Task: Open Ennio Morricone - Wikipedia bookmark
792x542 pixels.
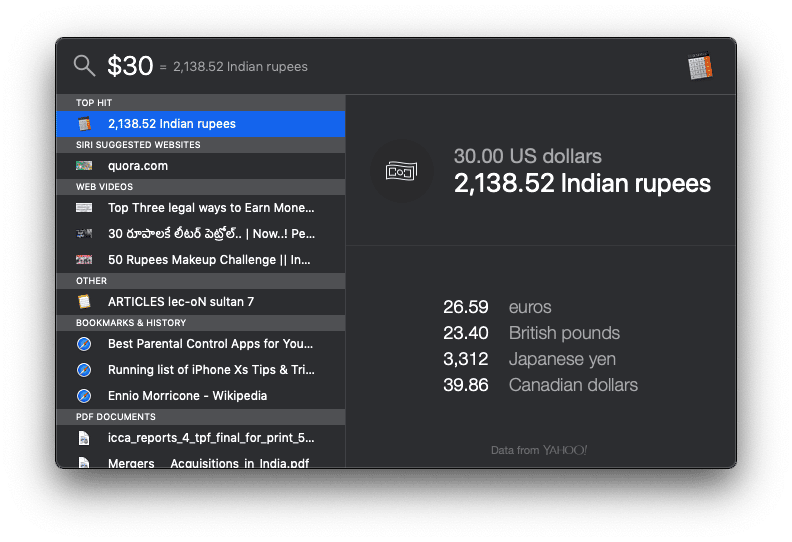Action: point(187,395)
